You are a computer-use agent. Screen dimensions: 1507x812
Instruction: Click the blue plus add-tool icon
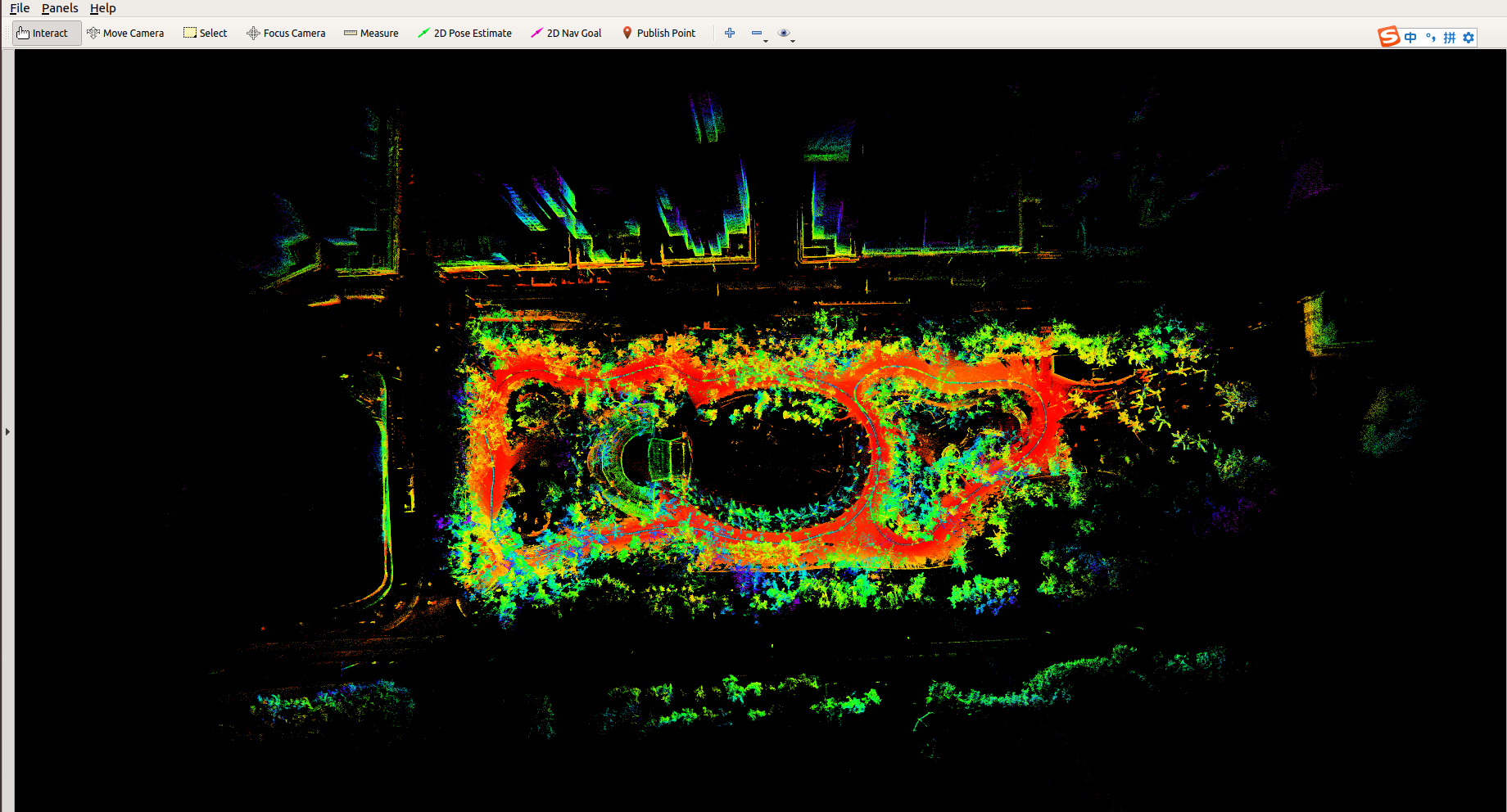tap(730, 33)
